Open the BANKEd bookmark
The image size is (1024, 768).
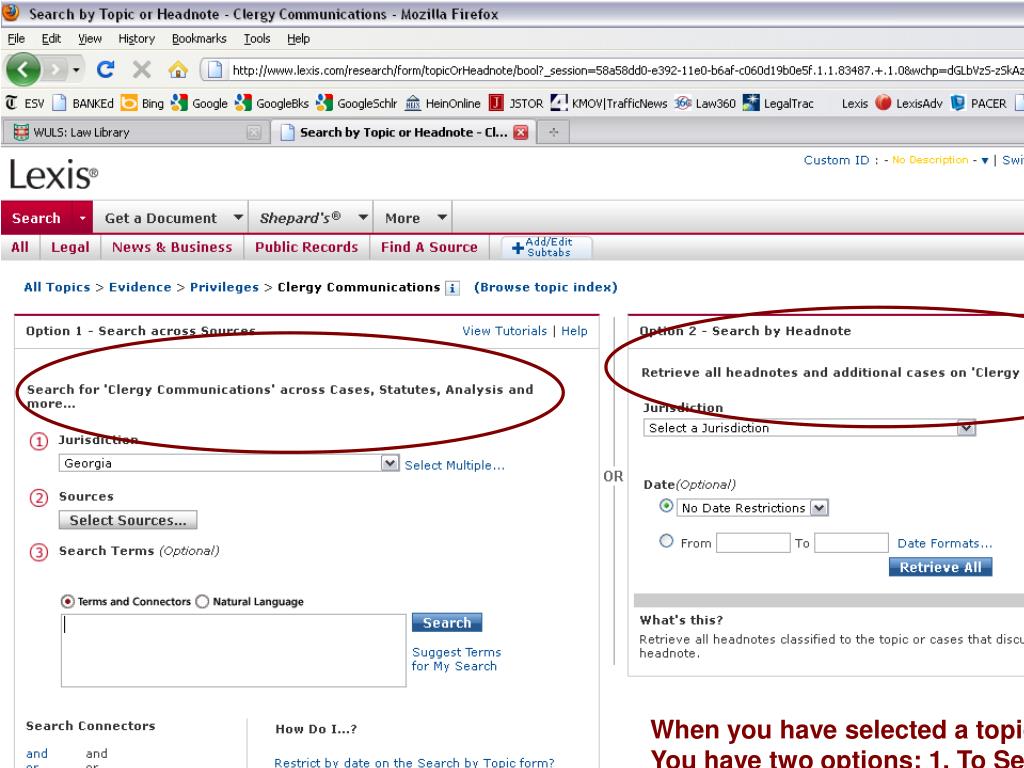point(83,103)
